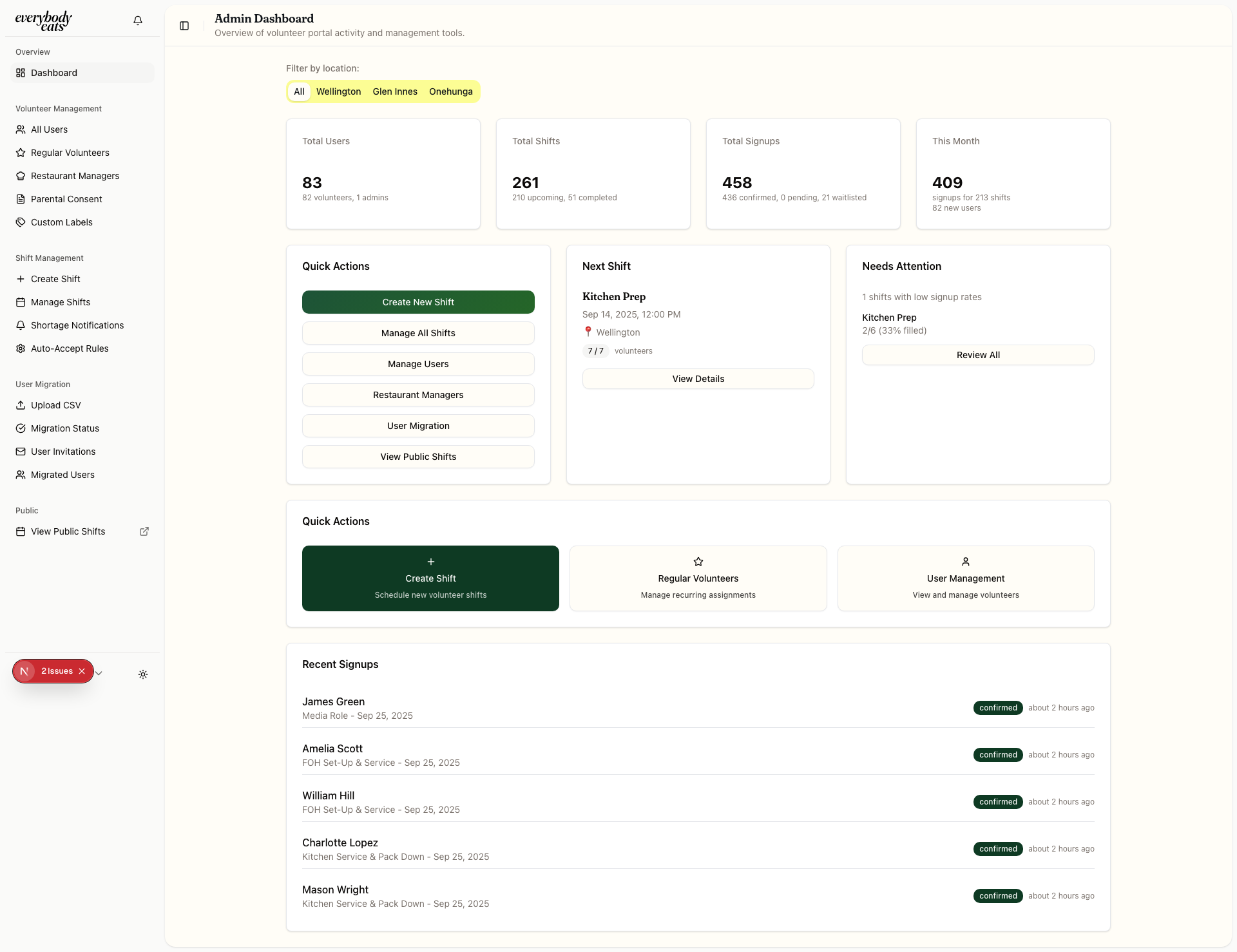This screenshot has height=952, width=1237.
Task: Select the Auto-Accept Rules gear icon
Action: (21, 348)
